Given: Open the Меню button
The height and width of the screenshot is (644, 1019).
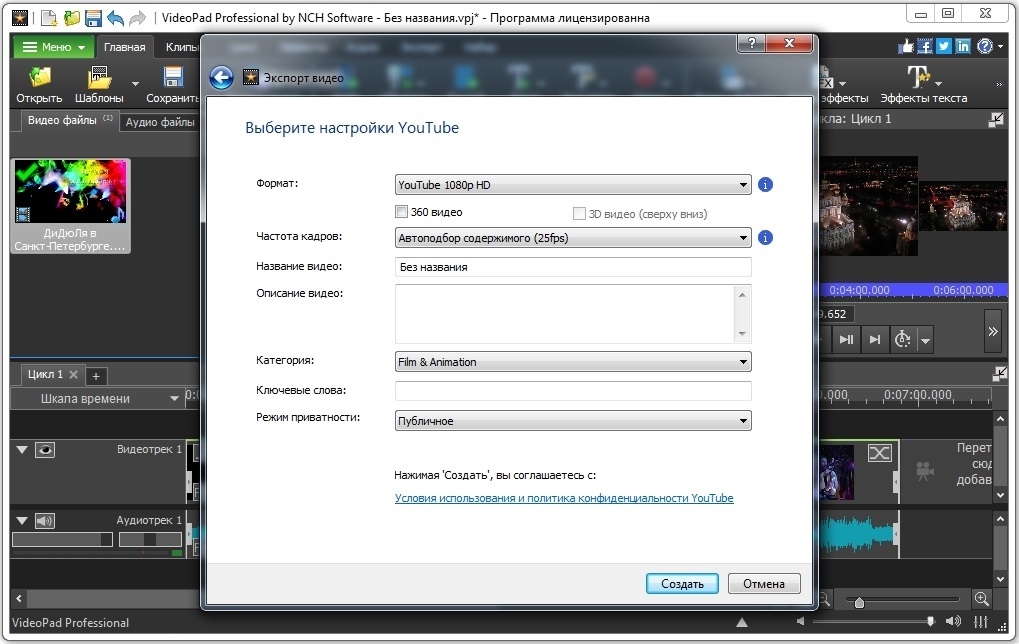Looking at the screenshot, I should (x=54, y=47).
